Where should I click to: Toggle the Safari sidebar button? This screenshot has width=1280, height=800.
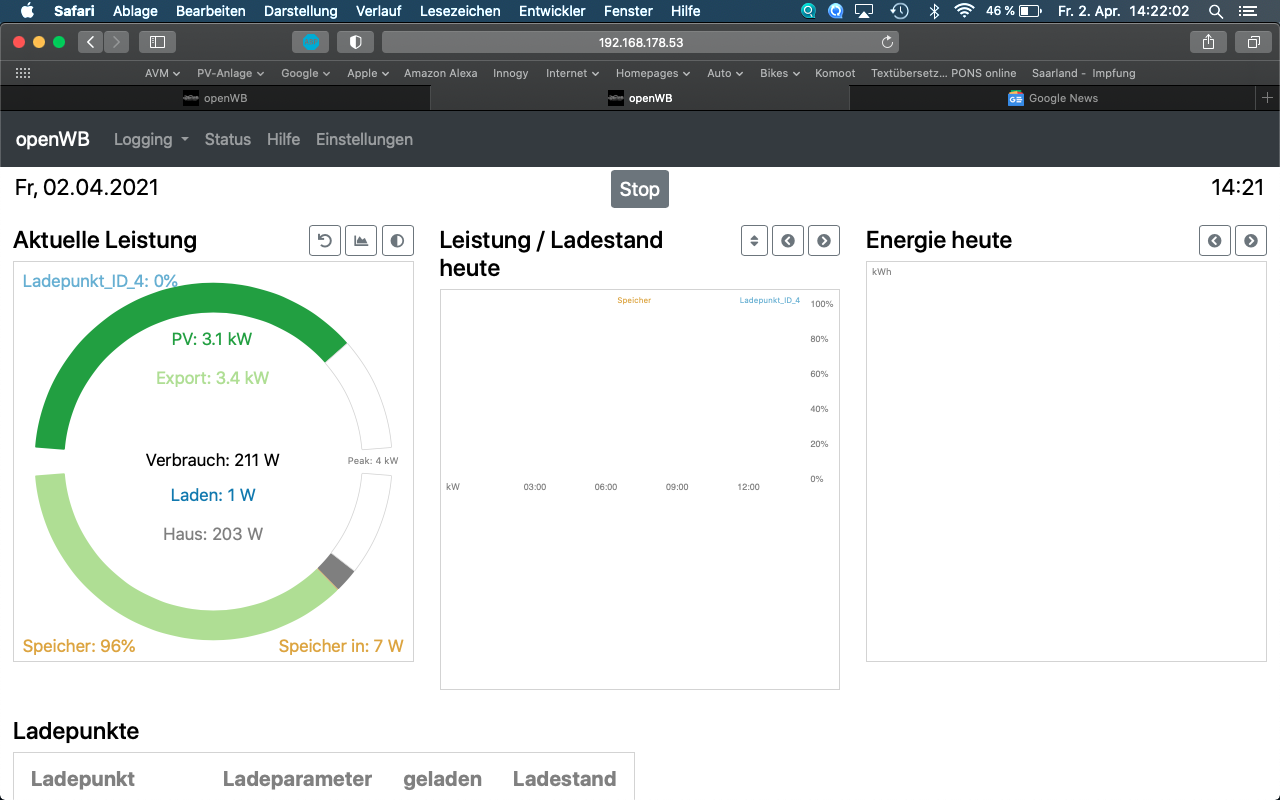click(157, 42)
